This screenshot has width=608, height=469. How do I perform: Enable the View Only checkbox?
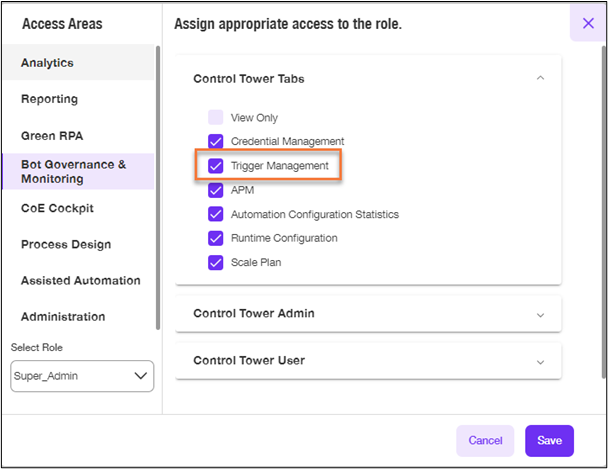(x=216, y=117)
